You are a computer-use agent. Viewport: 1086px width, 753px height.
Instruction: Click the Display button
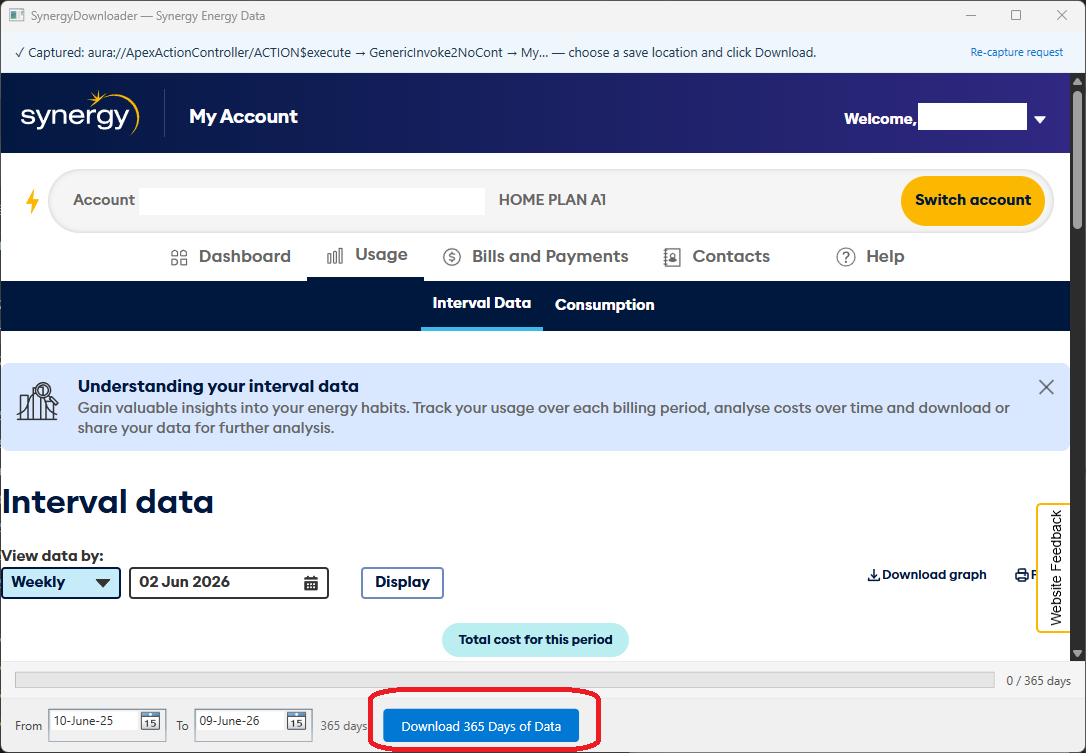[402, 583]
